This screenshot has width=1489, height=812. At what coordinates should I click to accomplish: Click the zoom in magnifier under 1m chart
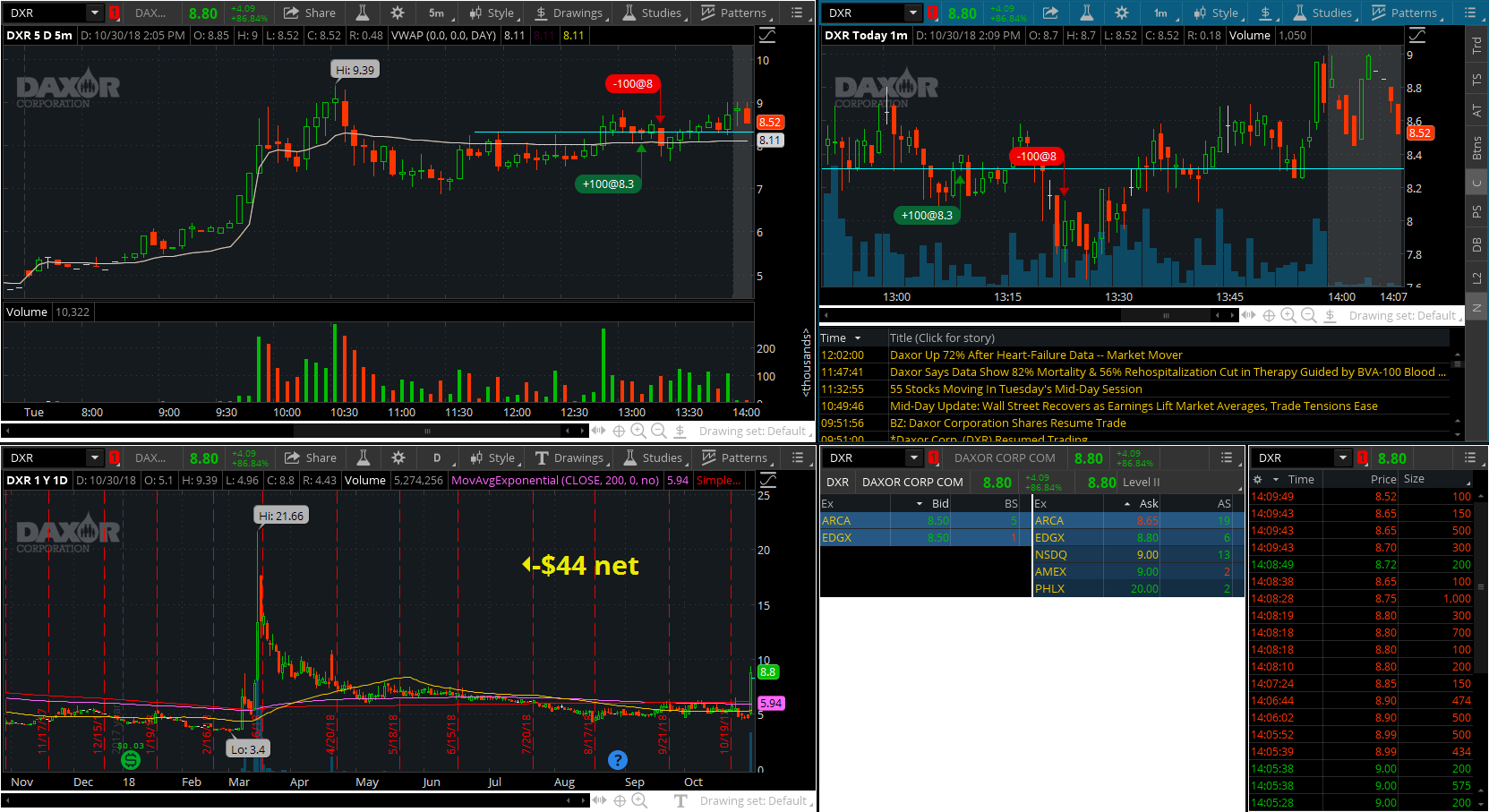[1288, 315]
